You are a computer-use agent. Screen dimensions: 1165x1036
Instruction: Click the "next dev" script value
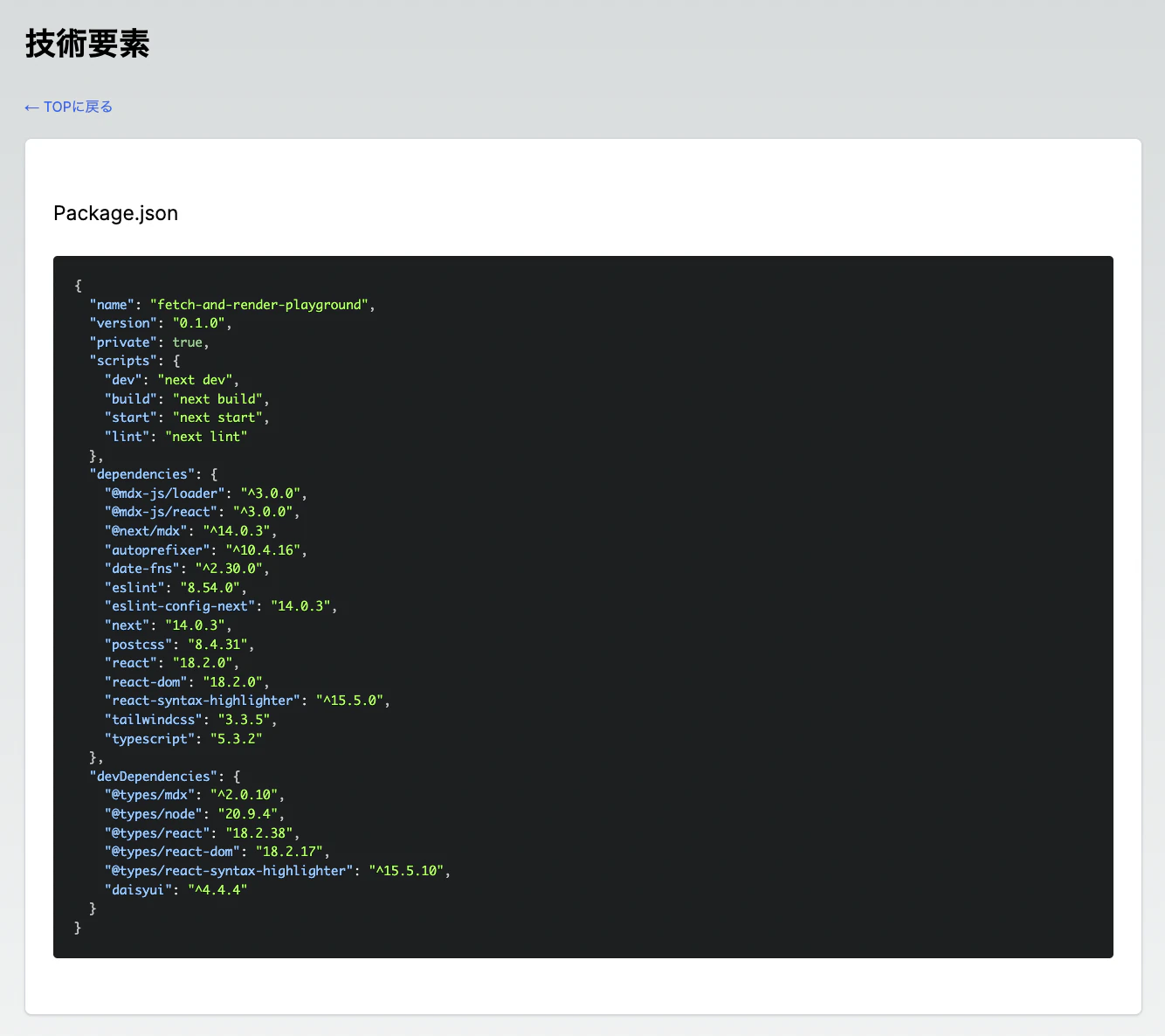click(x=195, y=380)
